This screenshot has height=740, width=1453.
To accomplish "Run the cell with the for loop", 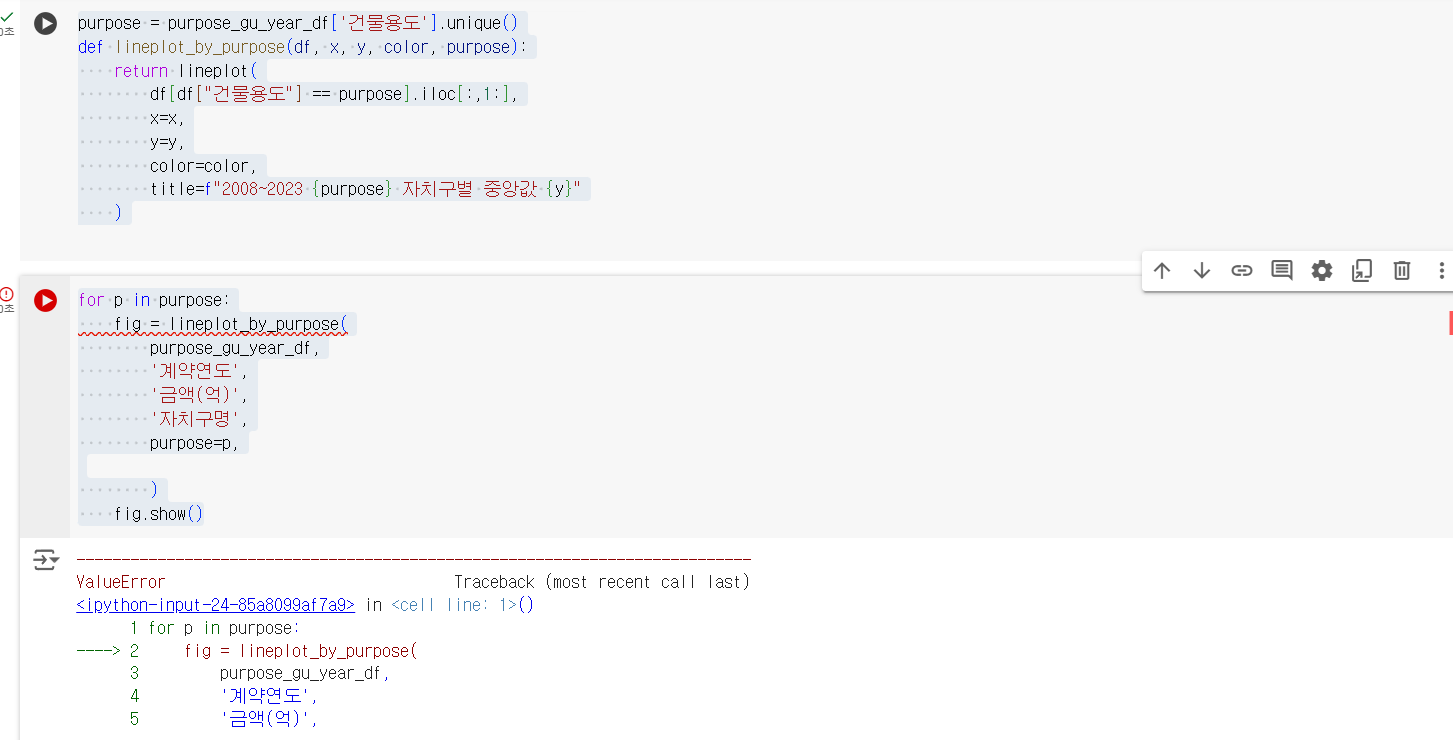I will click(45, 300).
